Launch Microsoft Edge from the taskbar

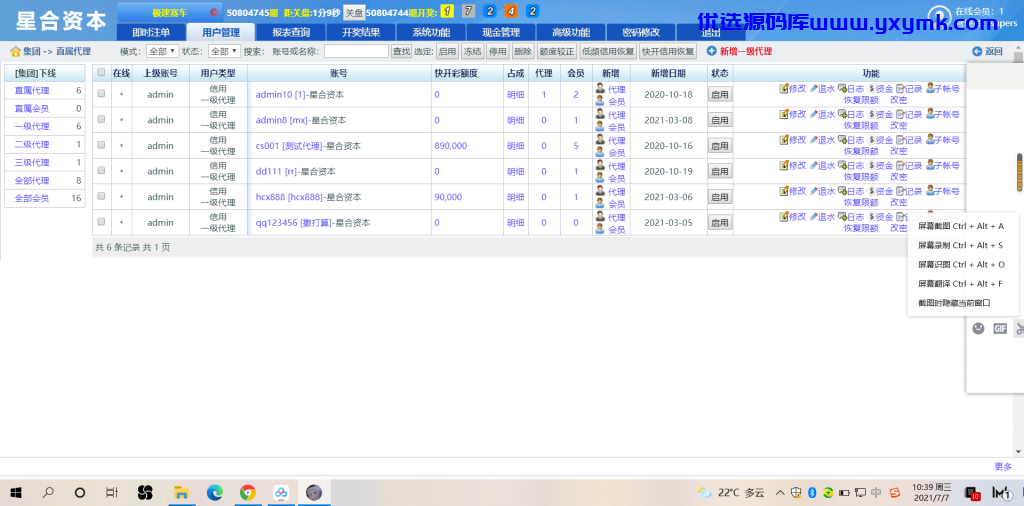215,492
